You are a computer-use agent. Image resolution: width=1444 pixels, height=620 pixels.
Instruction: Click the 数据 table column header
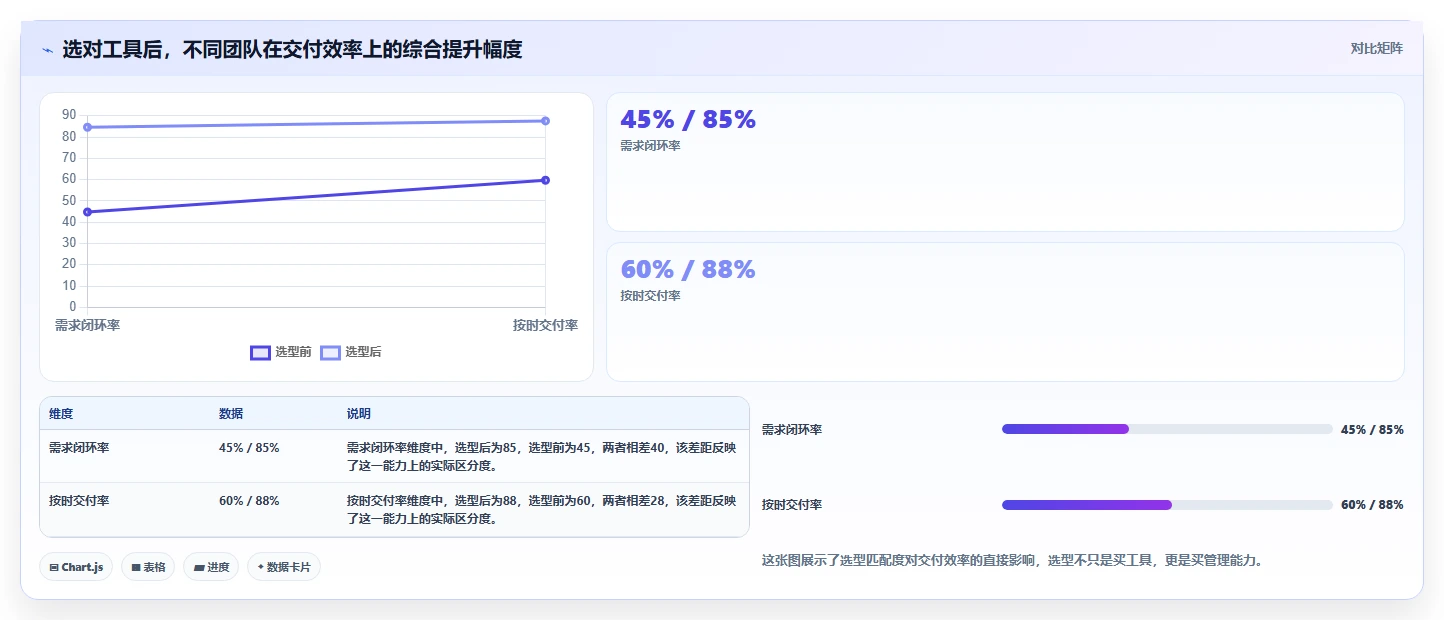[231, 414]
